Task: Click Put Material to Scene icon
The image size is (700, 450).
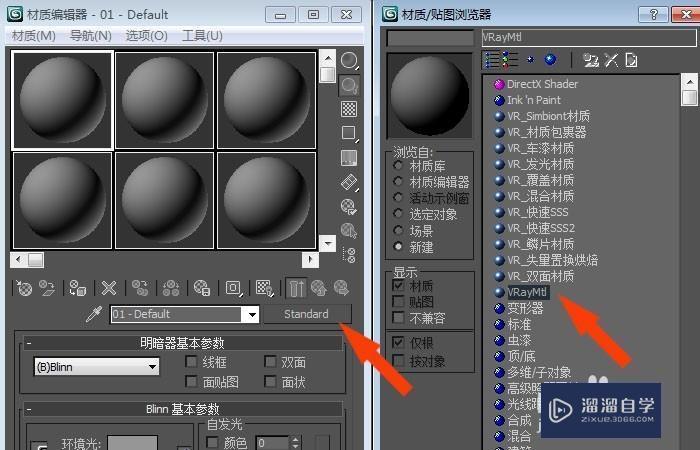Action: pos(47,288)
